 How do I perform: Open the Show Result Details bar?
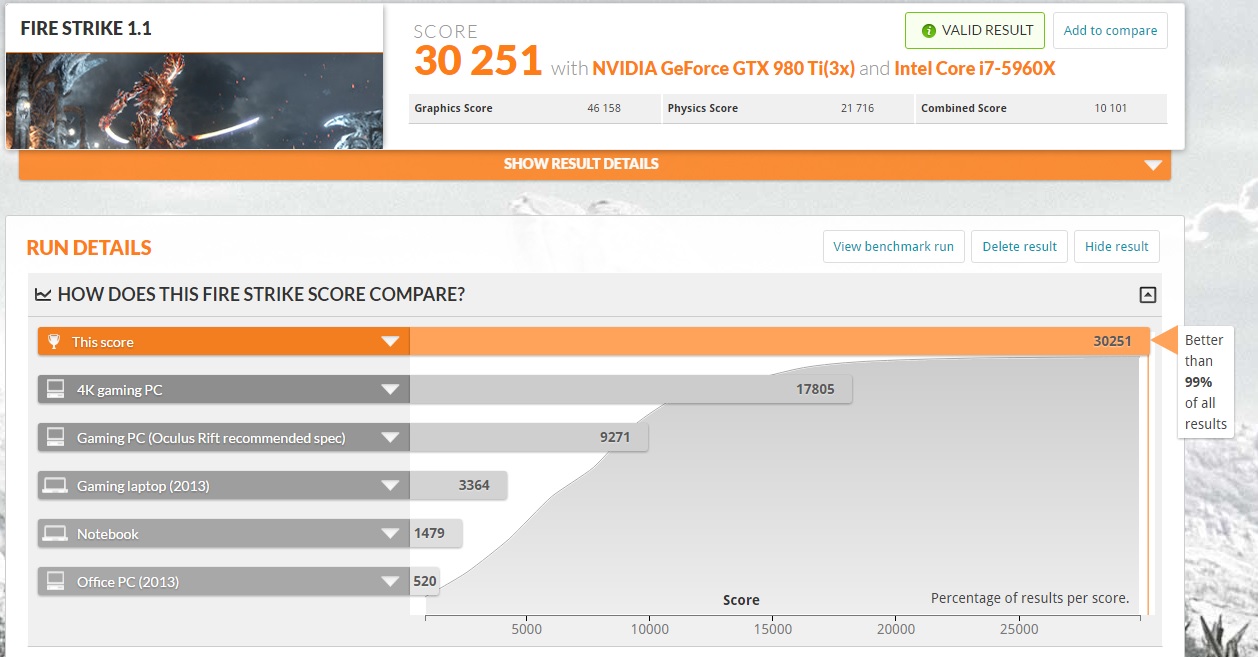[x=595, y=164]
